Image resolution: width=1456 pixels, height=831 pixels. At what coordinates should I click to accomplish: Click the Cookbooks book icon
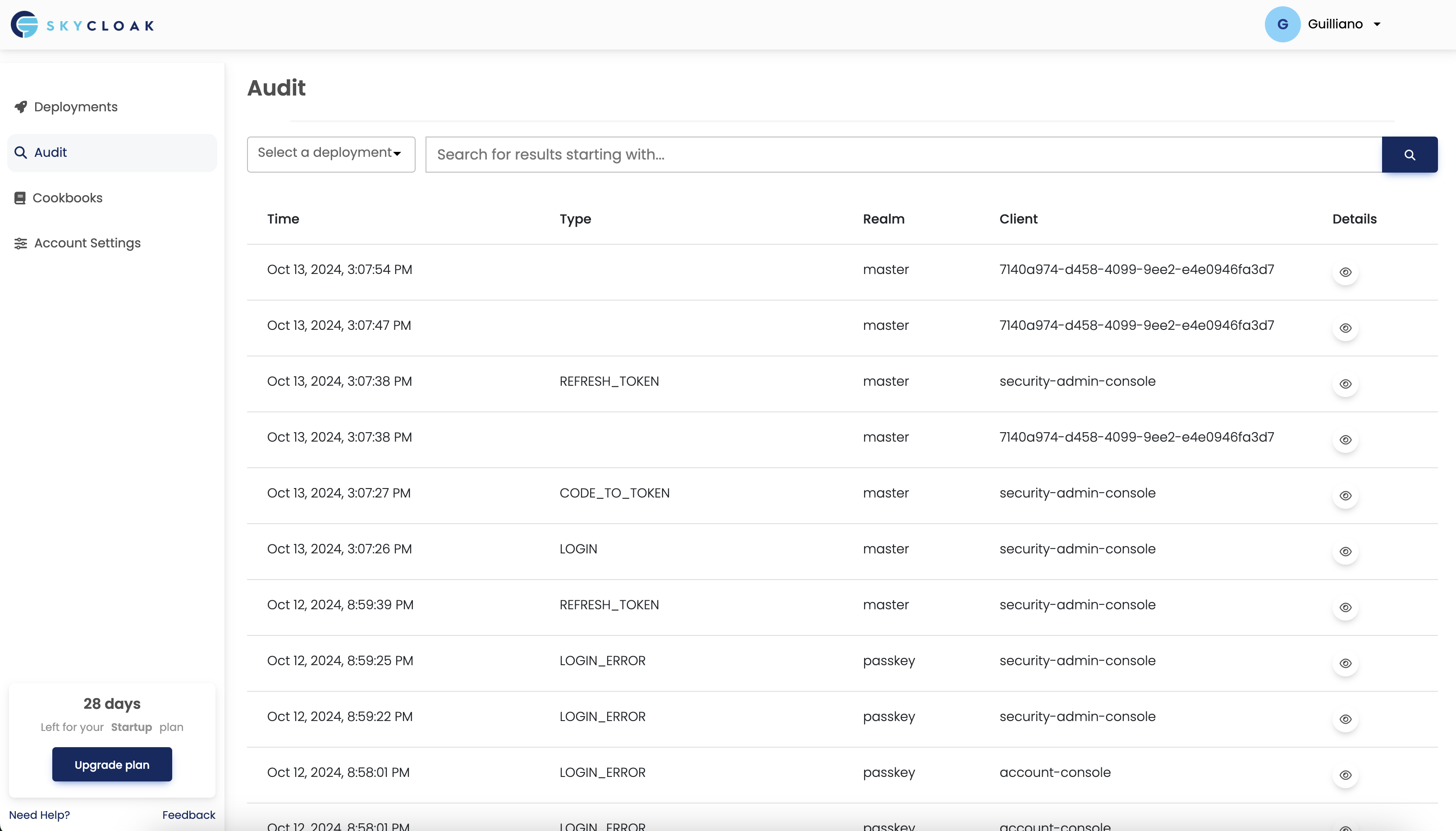[x=20, y=198]
